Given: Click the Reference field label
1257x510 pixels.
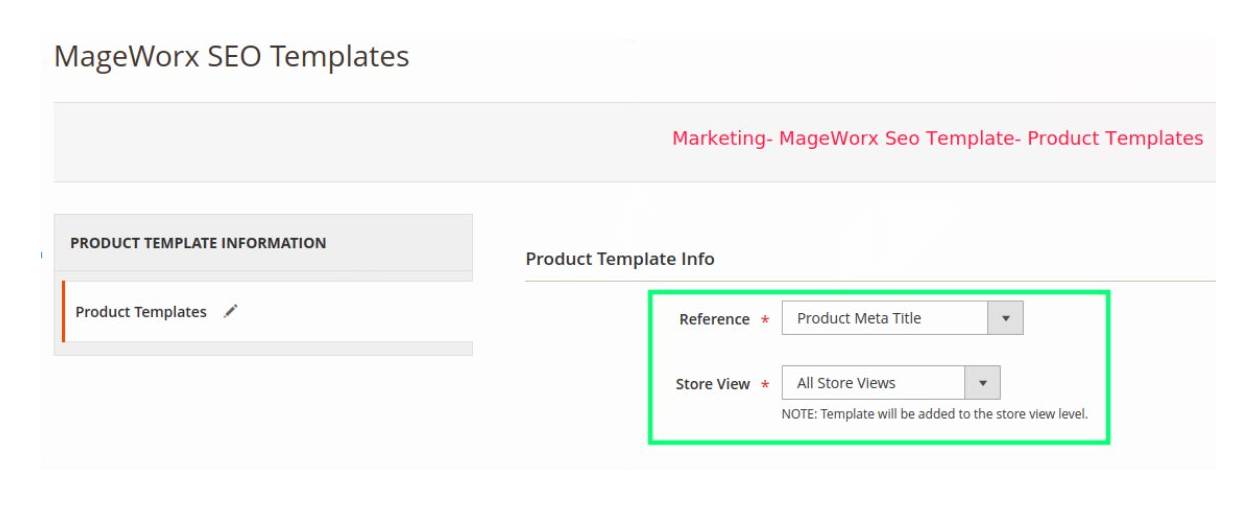Looking at the screenshot, I should click(x=714, y=320).
